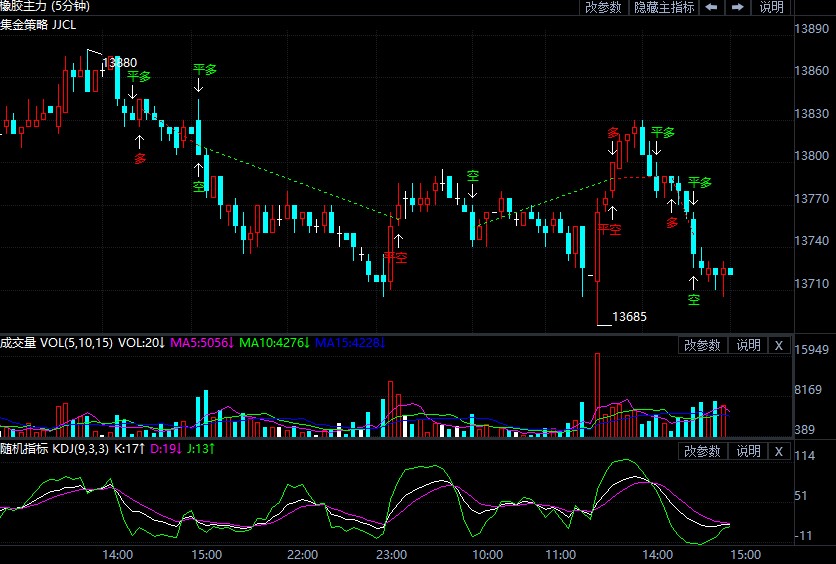This screenshot has width=836, height=564.
Task: Open 改参数 for the main chart
Action: pos(603,7)
